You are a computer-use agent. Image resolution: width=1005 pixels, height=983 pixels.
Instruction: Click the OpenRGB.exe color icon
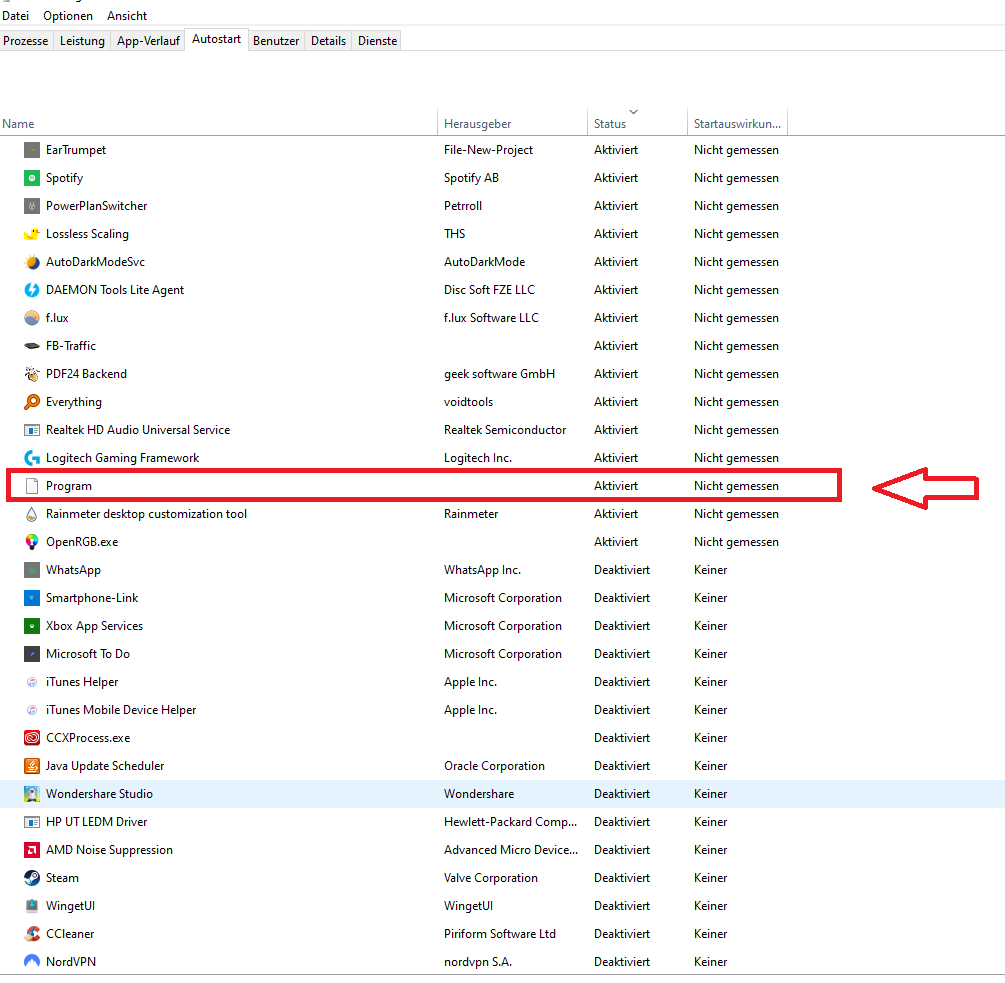(31, 542)
